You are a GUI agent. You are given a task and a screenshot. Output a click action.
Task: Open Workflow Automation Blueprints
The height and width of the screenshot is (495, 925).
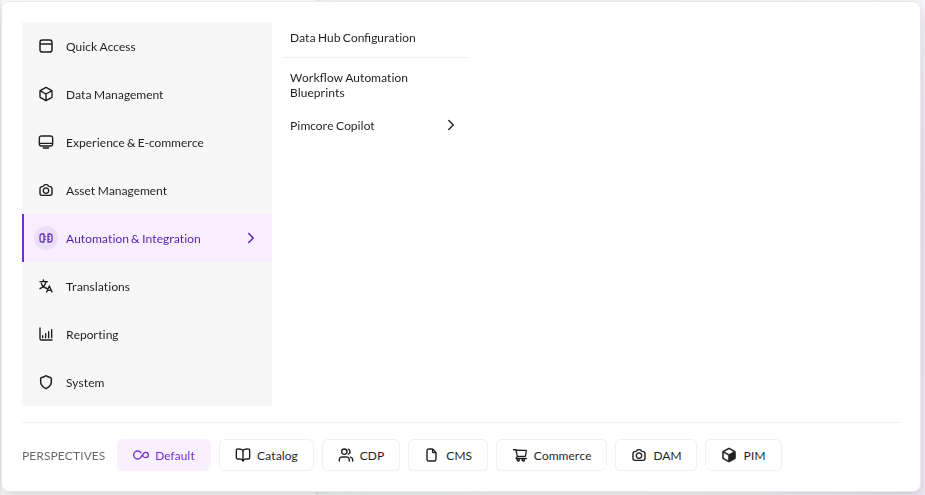(x=375, y=86)
